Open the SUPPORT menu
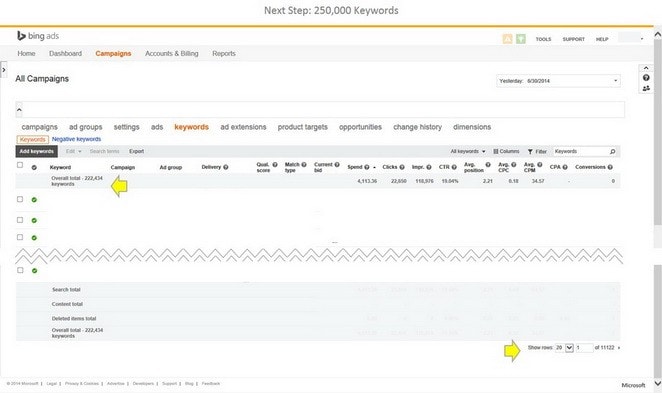 (x=573, y=39)
